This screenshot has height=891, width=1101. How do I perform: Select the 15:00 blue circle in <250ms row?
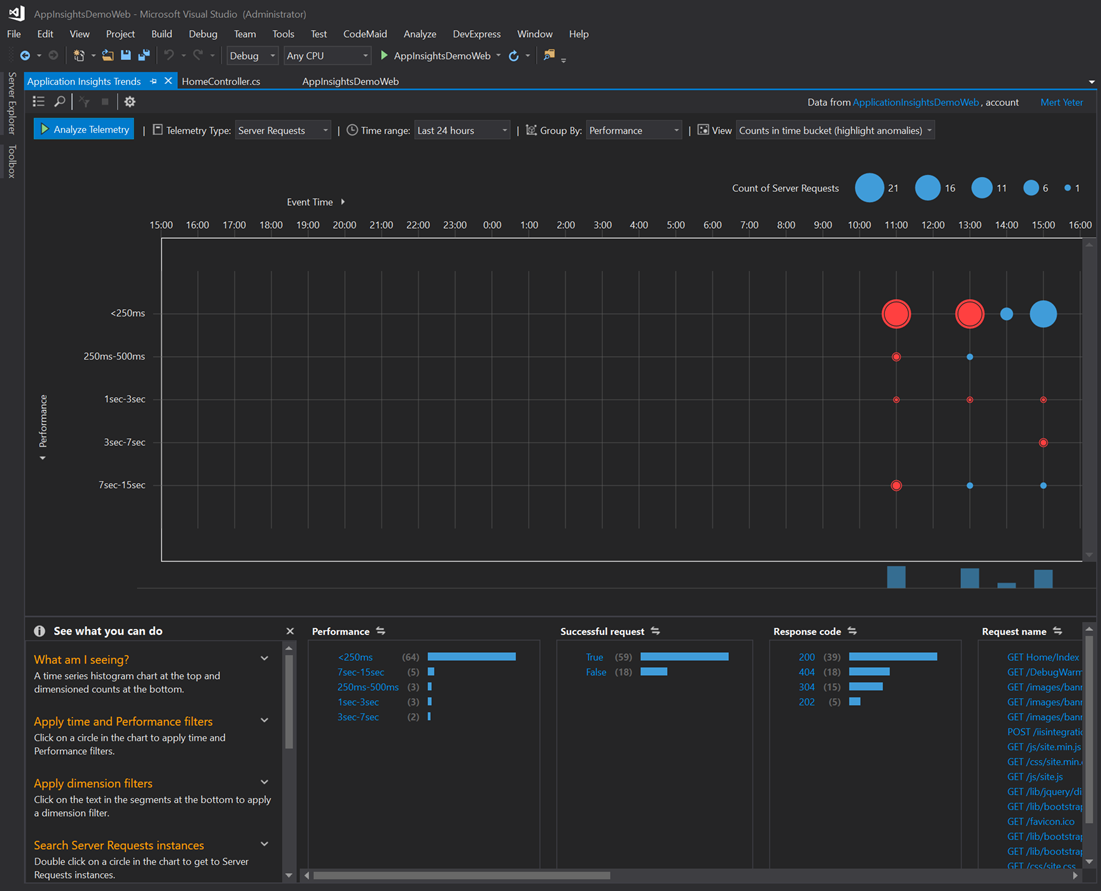[1043, 314]
